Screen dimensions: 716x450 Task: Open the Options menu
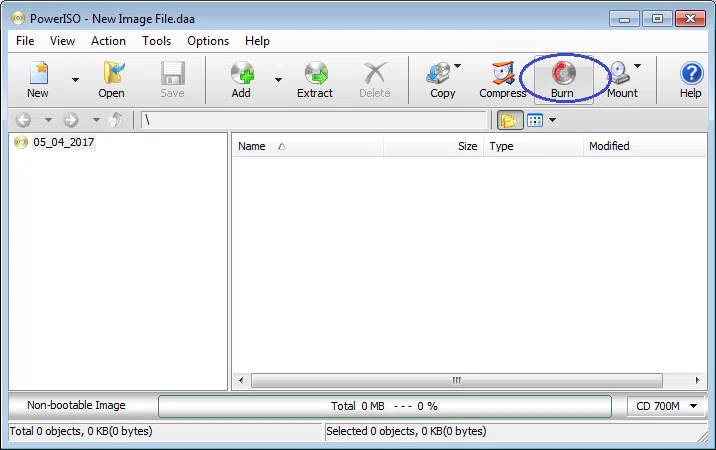pos(208,41)
